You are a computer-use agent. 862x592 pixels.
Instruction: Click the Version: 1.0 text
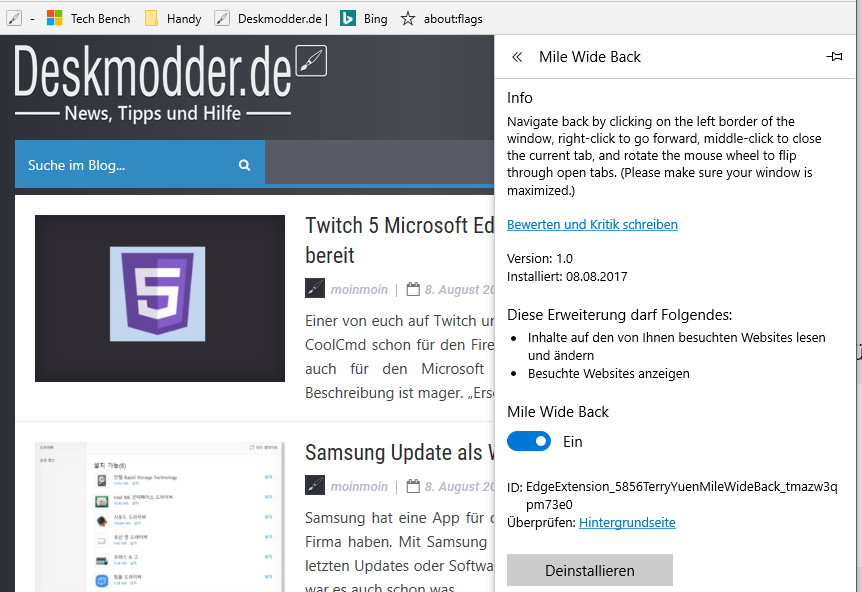click(539, 258)
